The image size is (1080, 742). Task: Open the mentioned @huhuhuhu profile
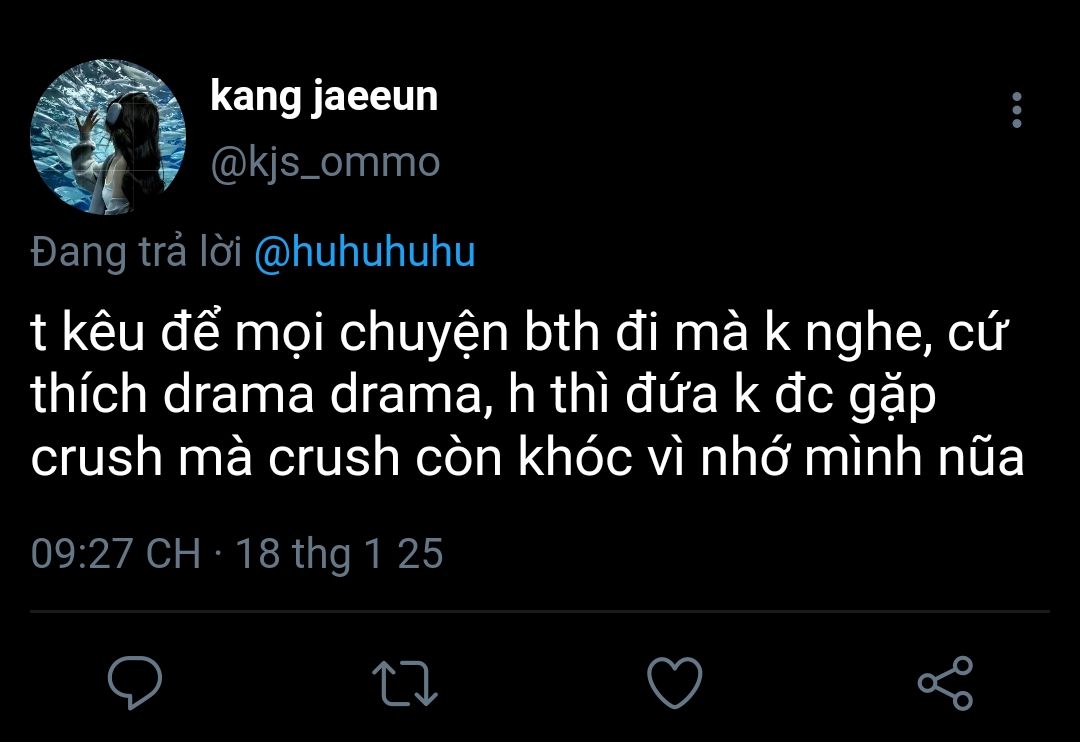click(x=365, y=253)
